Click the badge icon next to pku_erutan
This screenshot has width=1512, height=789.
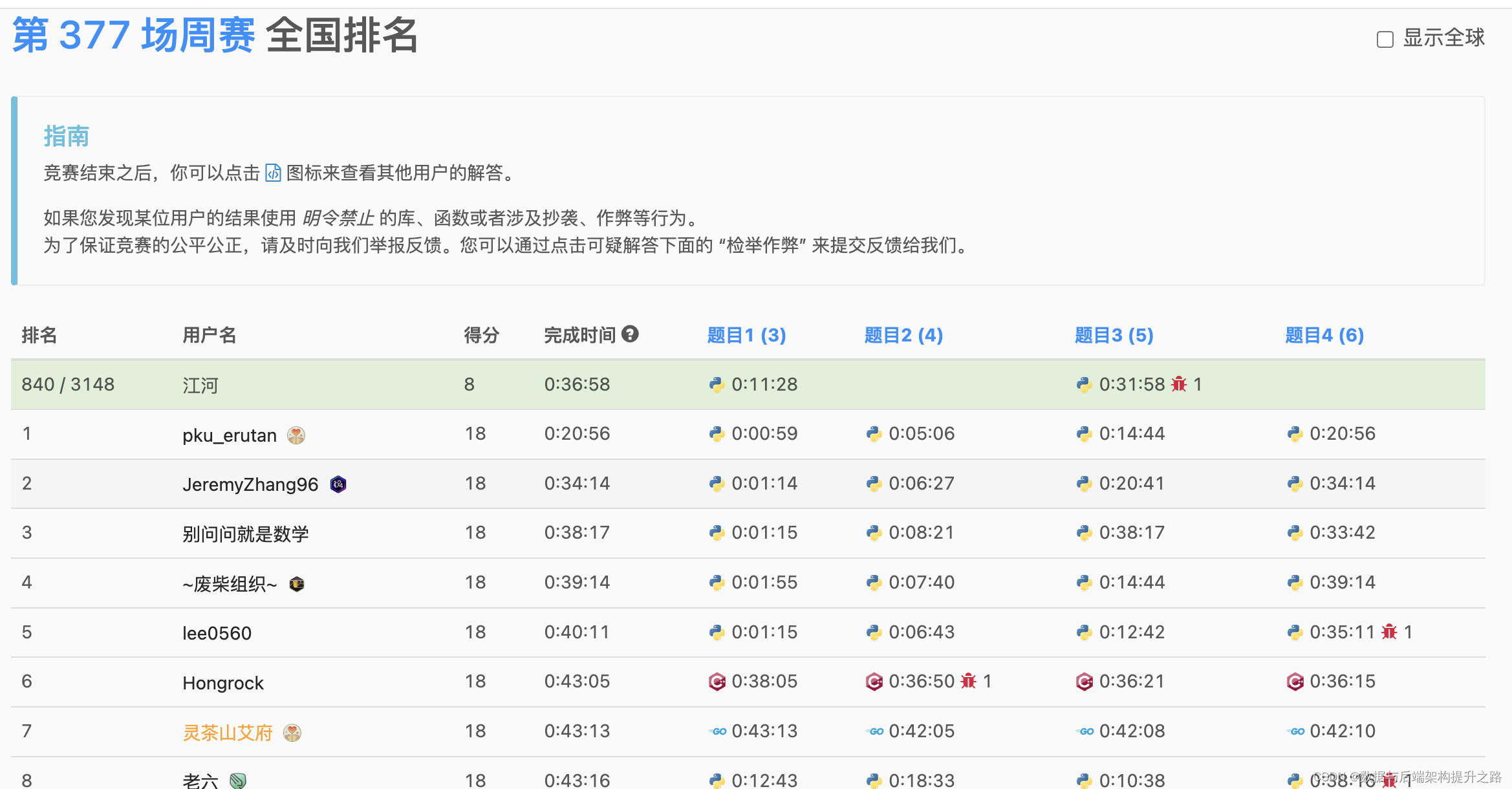point(296,435)
